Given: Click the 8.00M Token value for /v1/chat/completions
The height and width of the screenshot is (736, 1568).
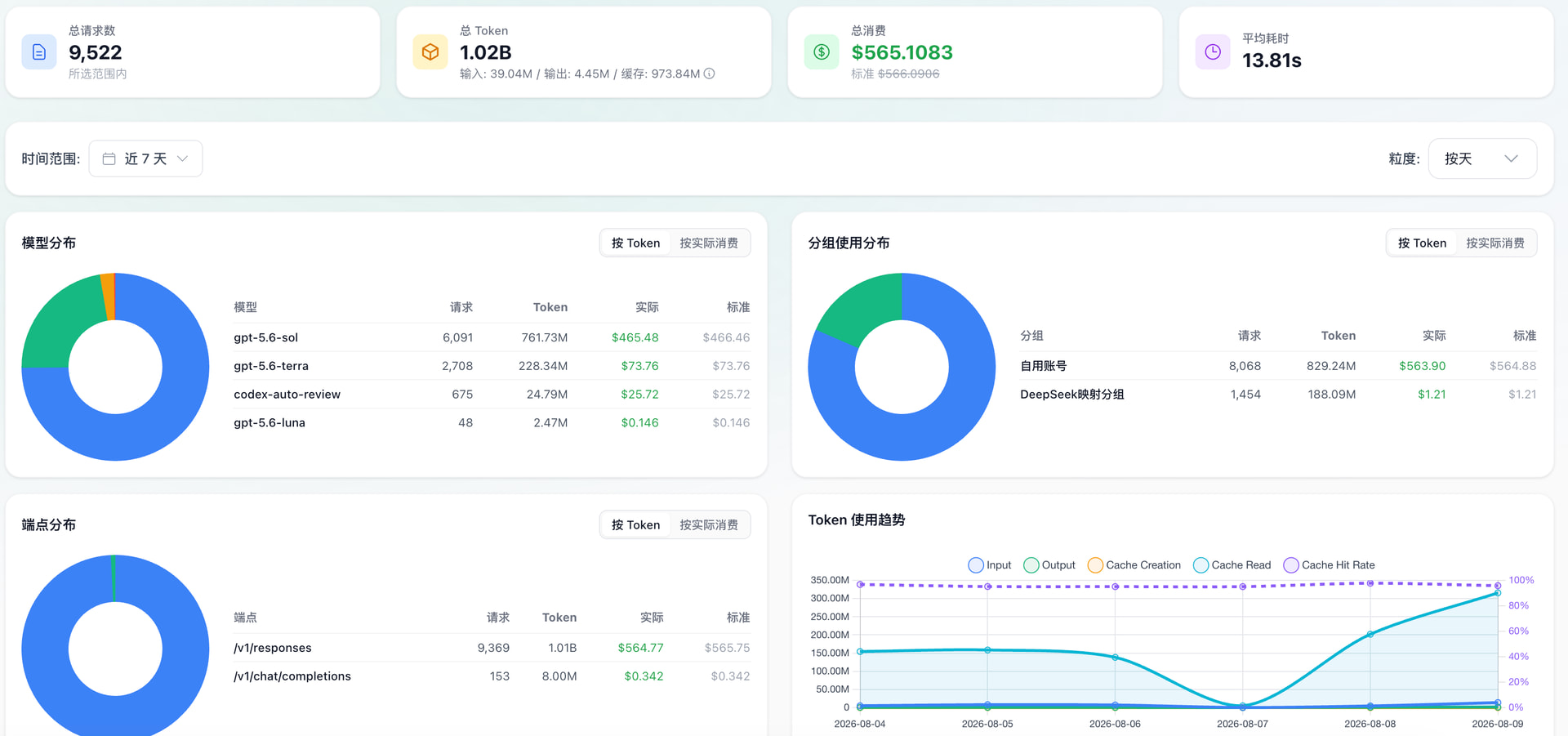Looking at the screenshot, I should [x=559, y=676].
